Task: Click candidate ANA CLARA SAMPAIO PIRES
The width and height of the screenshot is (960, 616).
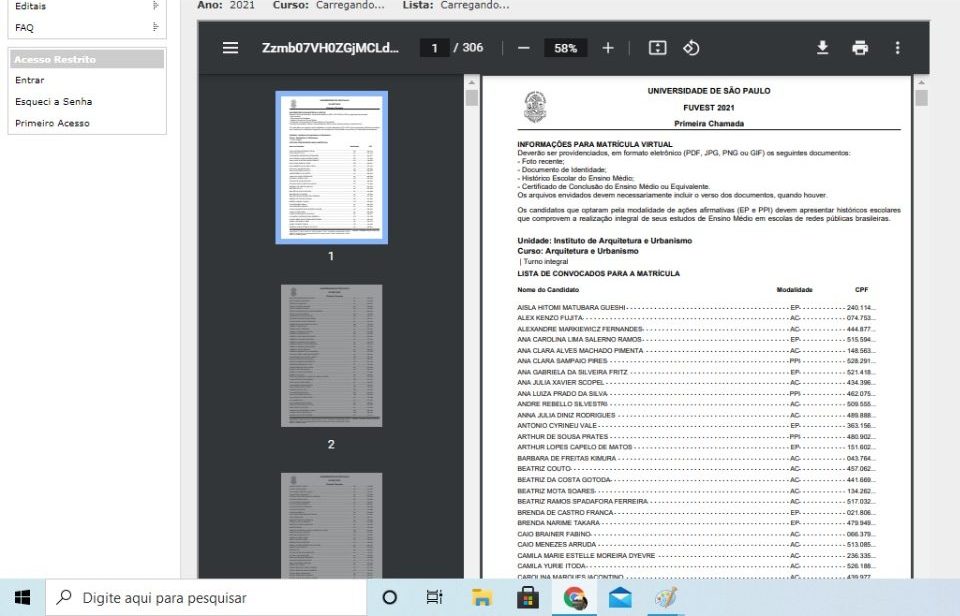Action: click(x=562, y=361)
